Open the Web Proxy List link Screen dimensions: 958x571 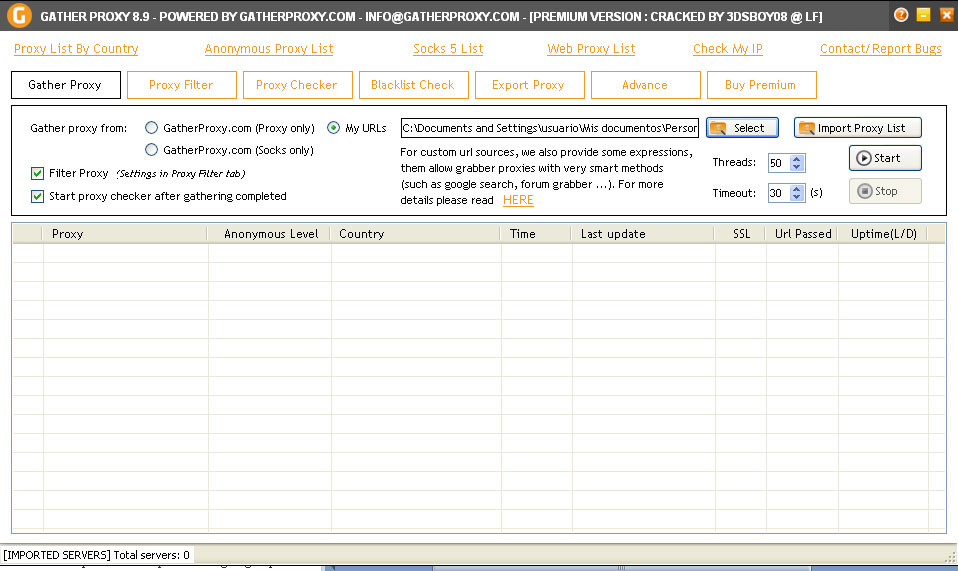pyautogui.click(x=591, y=49)
